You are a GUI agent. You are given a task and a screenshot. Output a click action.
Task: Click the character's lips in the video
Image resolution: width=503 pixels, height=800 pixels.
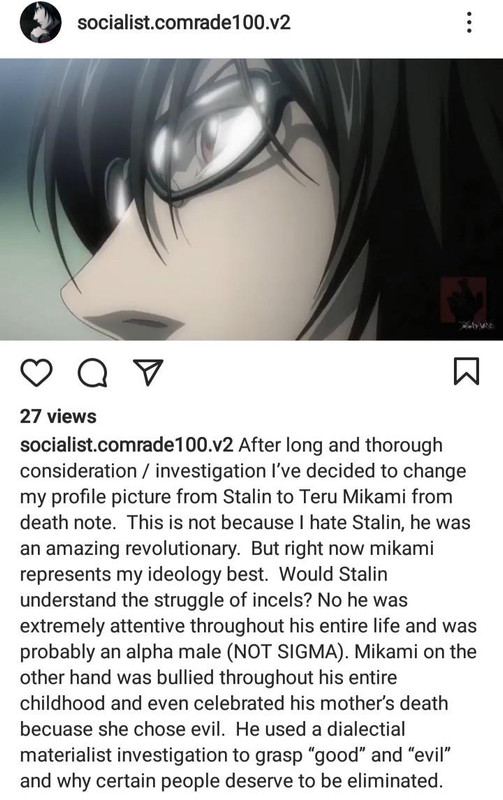point(130,322)
